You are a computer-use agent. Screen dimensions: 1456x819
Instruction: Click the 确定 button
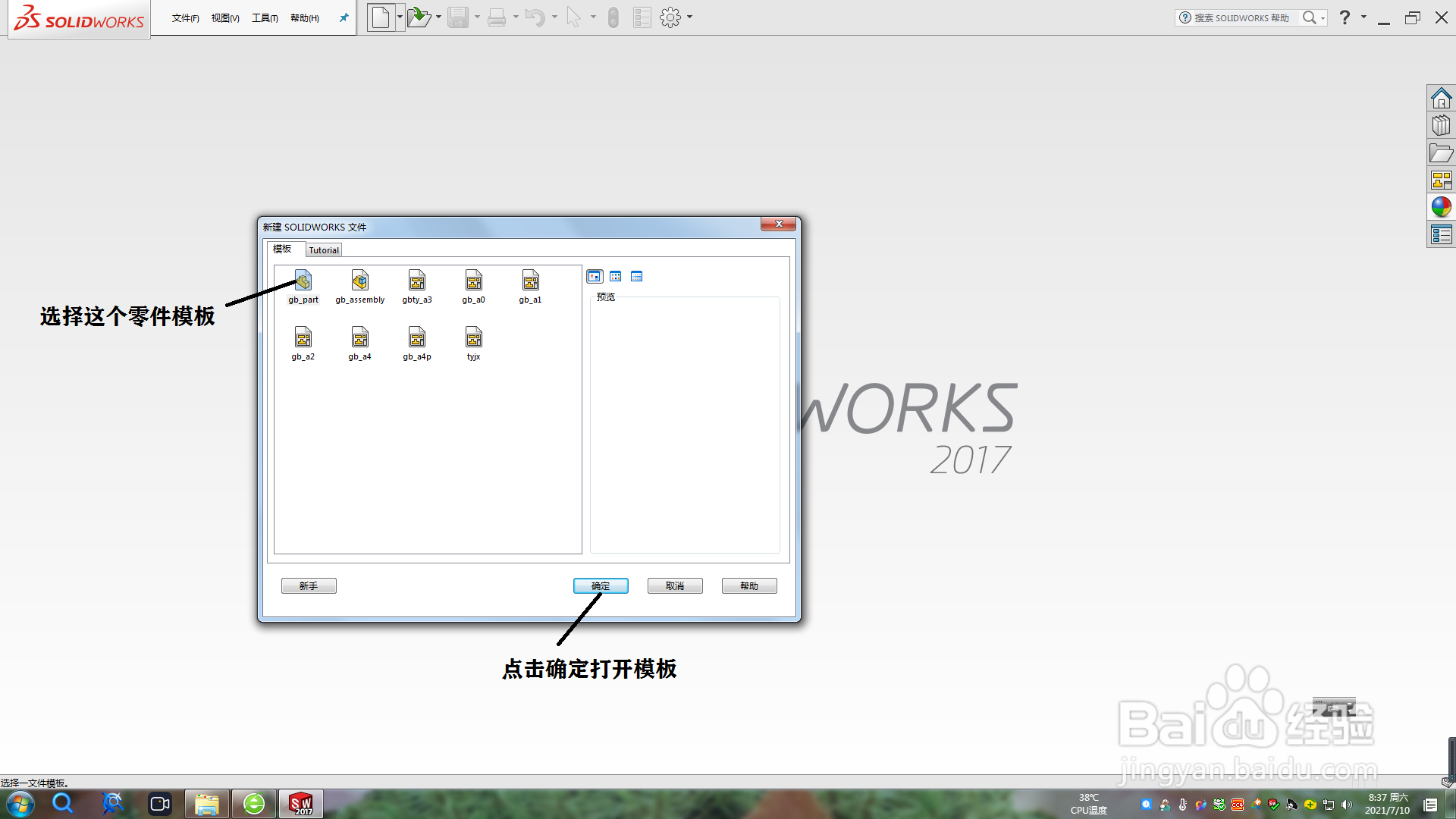(601, 585)
